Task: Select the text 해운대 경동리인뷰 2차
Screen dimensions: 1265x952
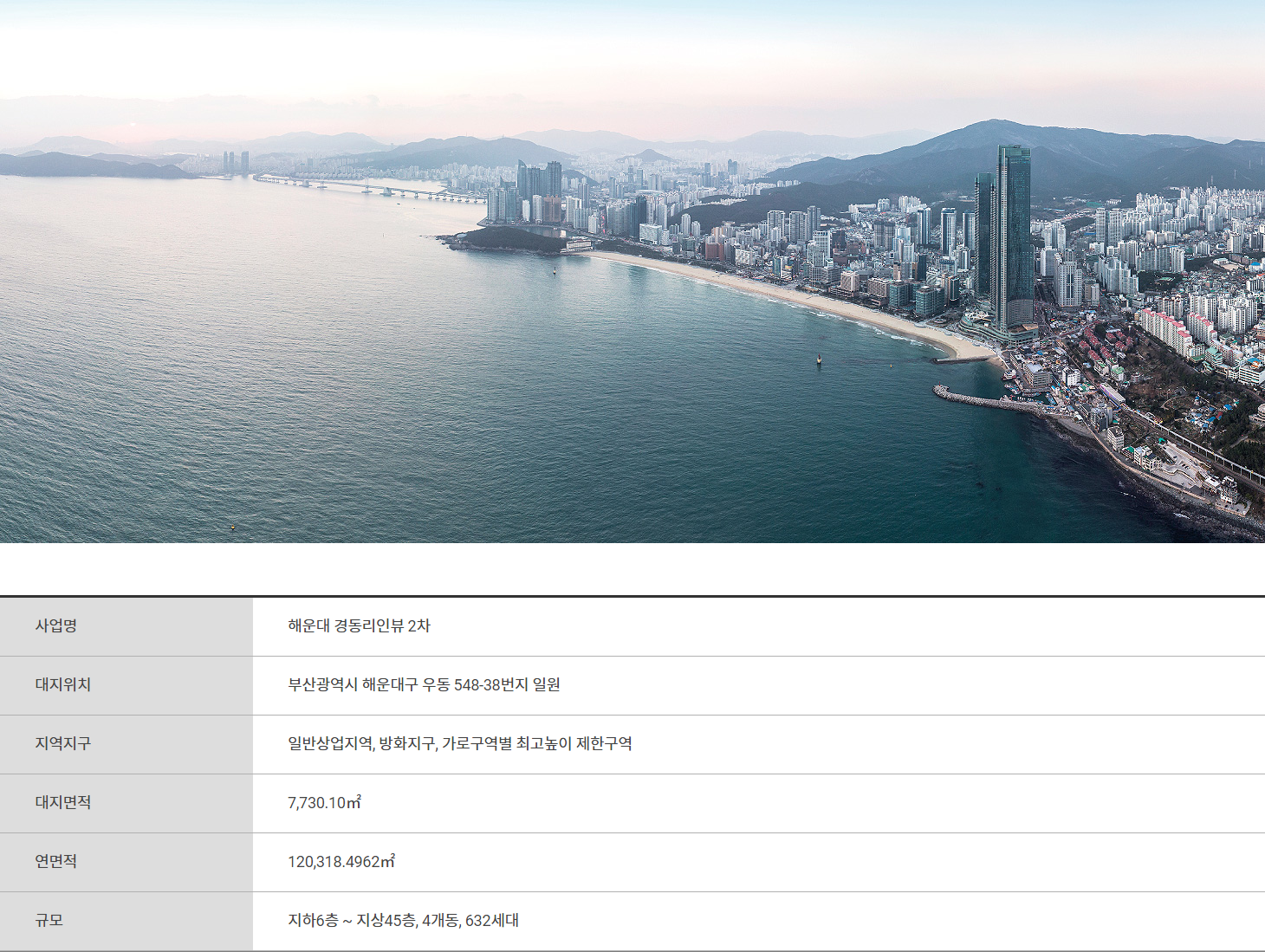Action: 359,626
